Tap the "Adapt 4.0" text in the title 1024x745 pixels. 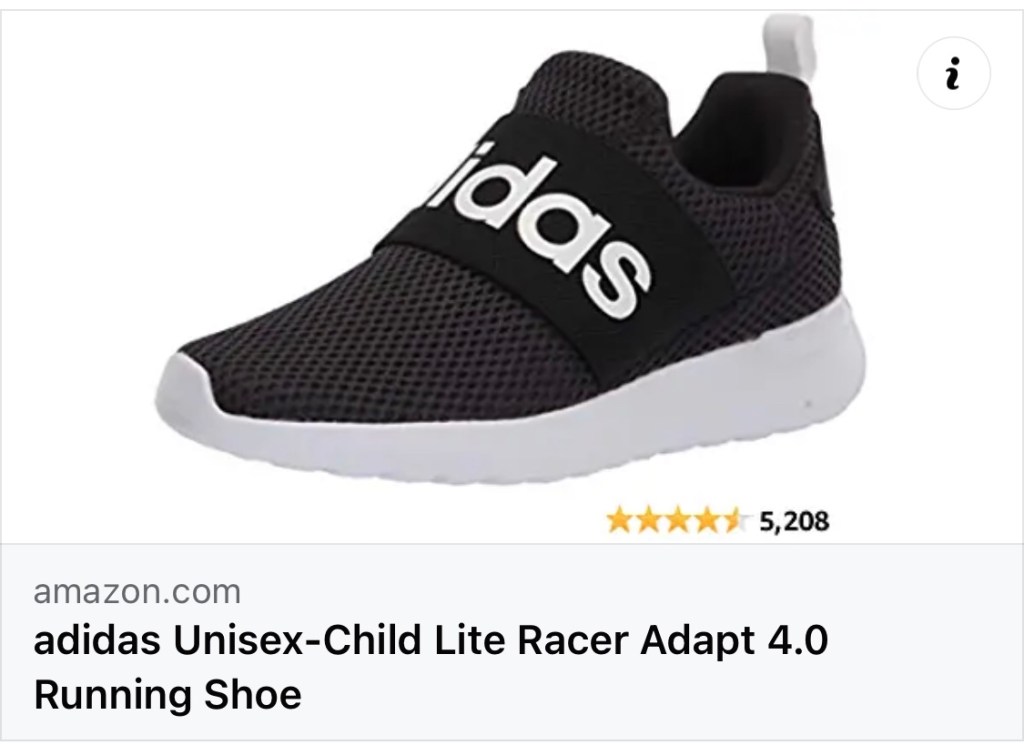[734, 640]
